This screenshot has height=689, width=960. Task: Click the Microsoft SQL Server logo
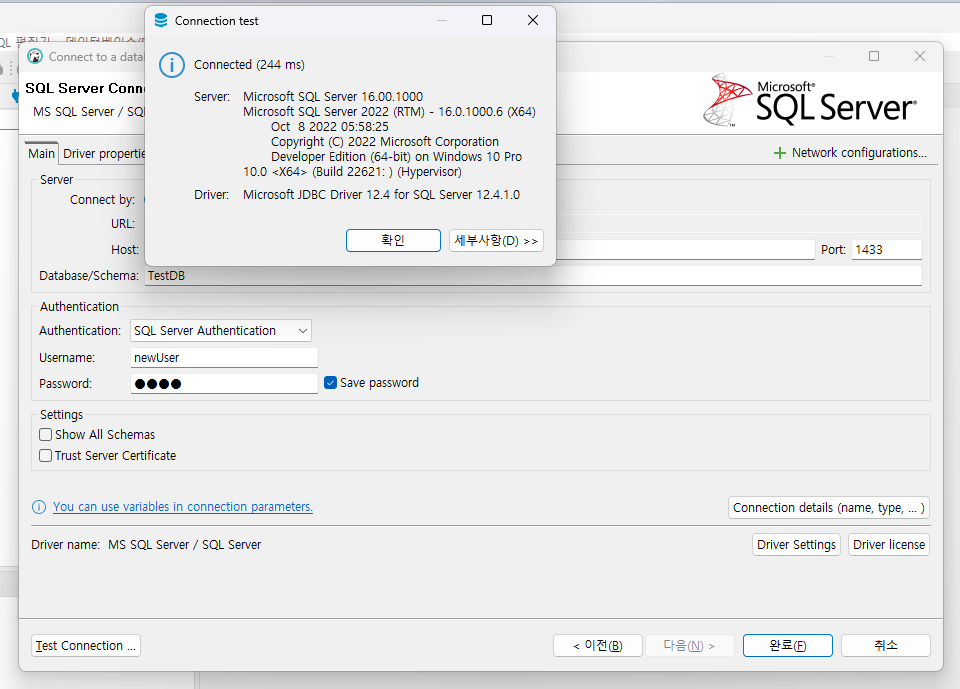pyautogui.click(x=810, y=101)
